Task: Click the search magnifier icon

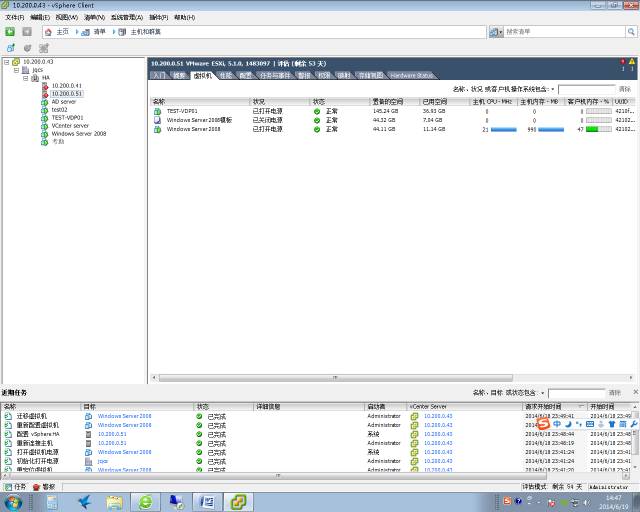Action: coord(631,31)
